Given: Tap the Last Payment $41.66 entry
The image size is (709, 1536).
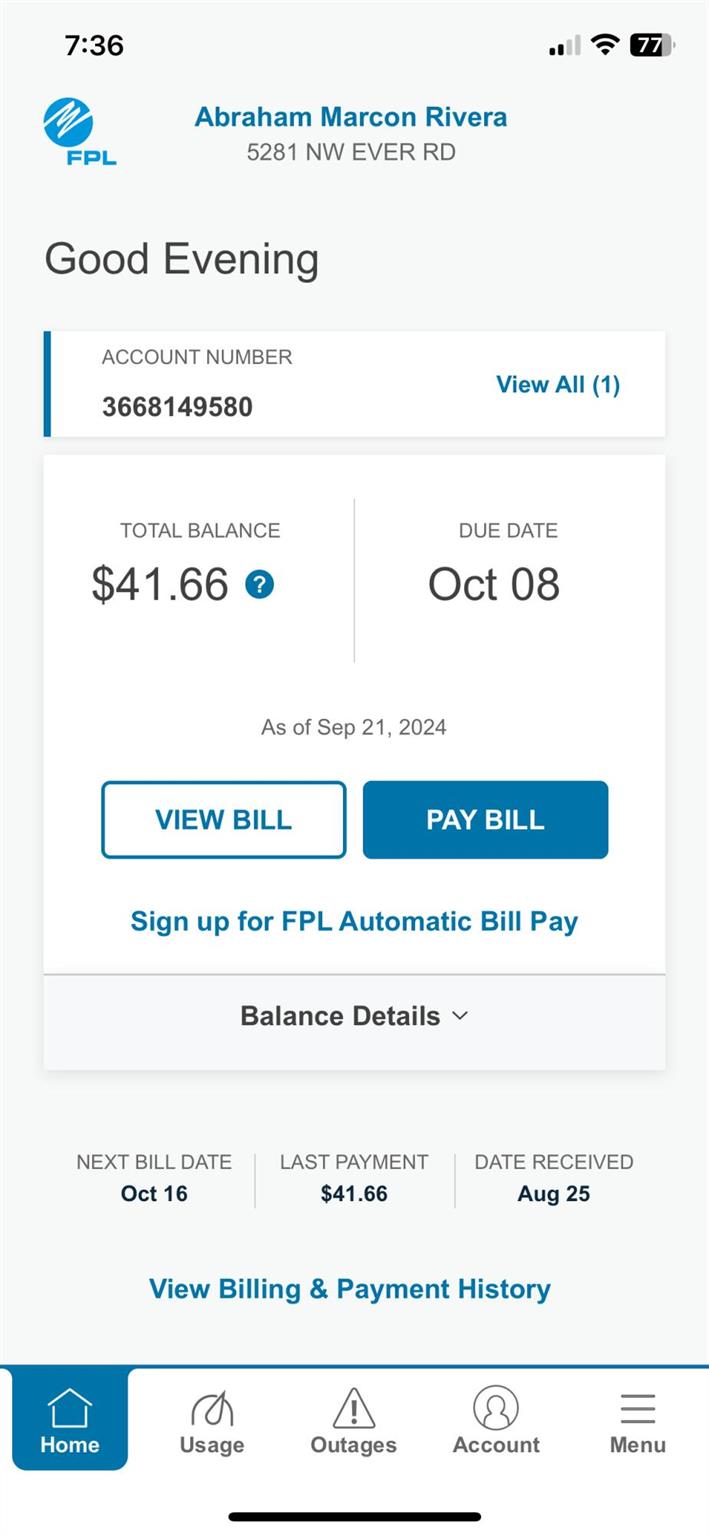Looking at the screenshot, I should pos(354,1178).
